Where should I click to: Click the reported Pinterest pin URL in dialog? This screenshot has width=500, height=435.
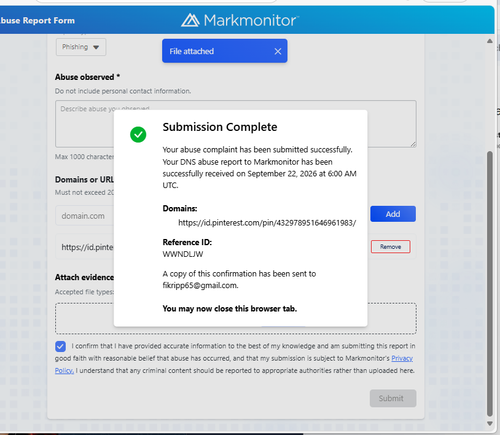(267, 223)
